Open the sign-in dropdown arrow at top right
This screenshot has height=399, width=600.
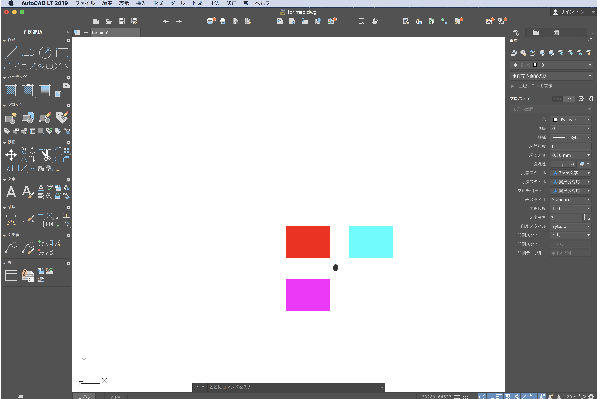[593, 12]
